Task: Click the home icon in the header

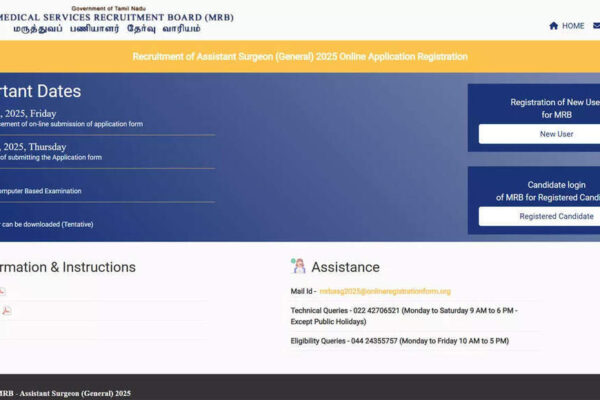Action: (x=553, y=26)
